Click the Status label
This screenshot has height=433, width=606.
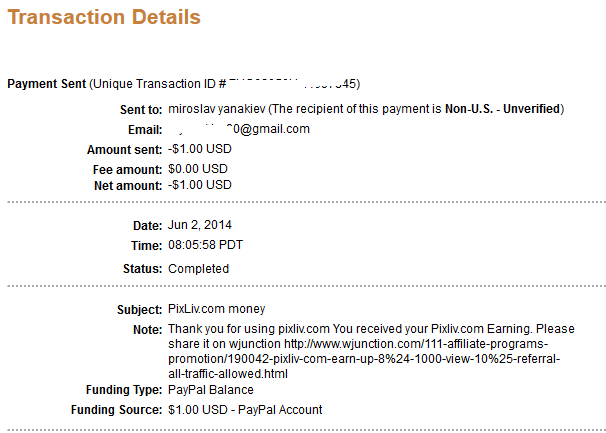tap(143, 268)
